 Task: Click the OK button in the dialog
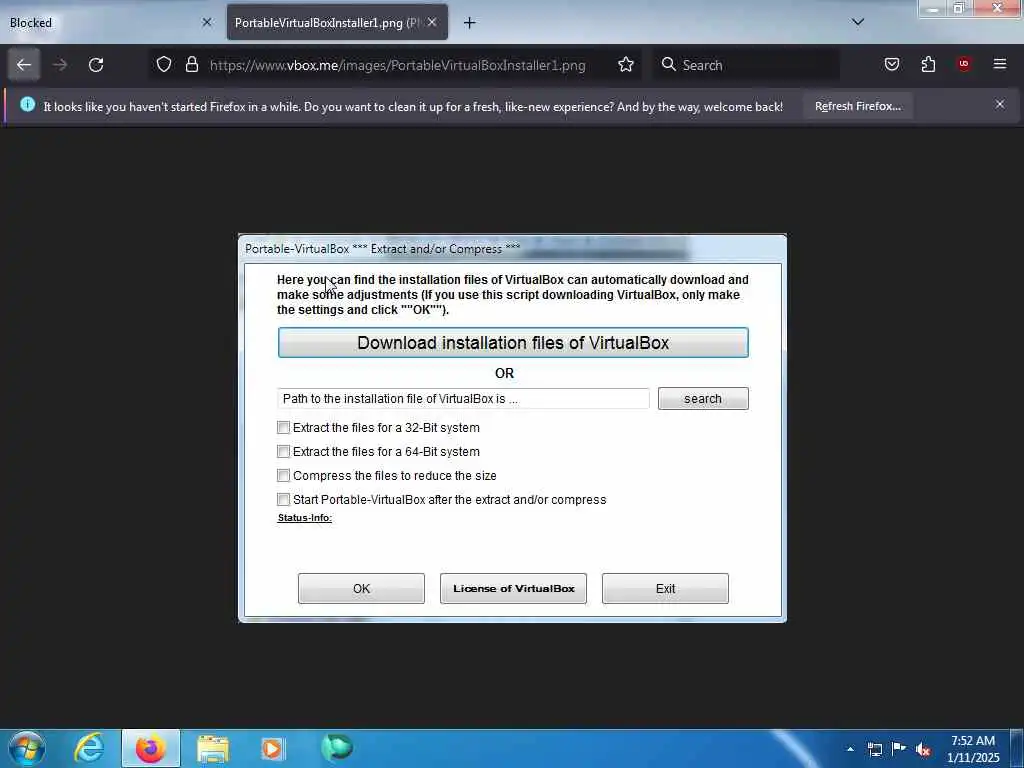[361, 588]
